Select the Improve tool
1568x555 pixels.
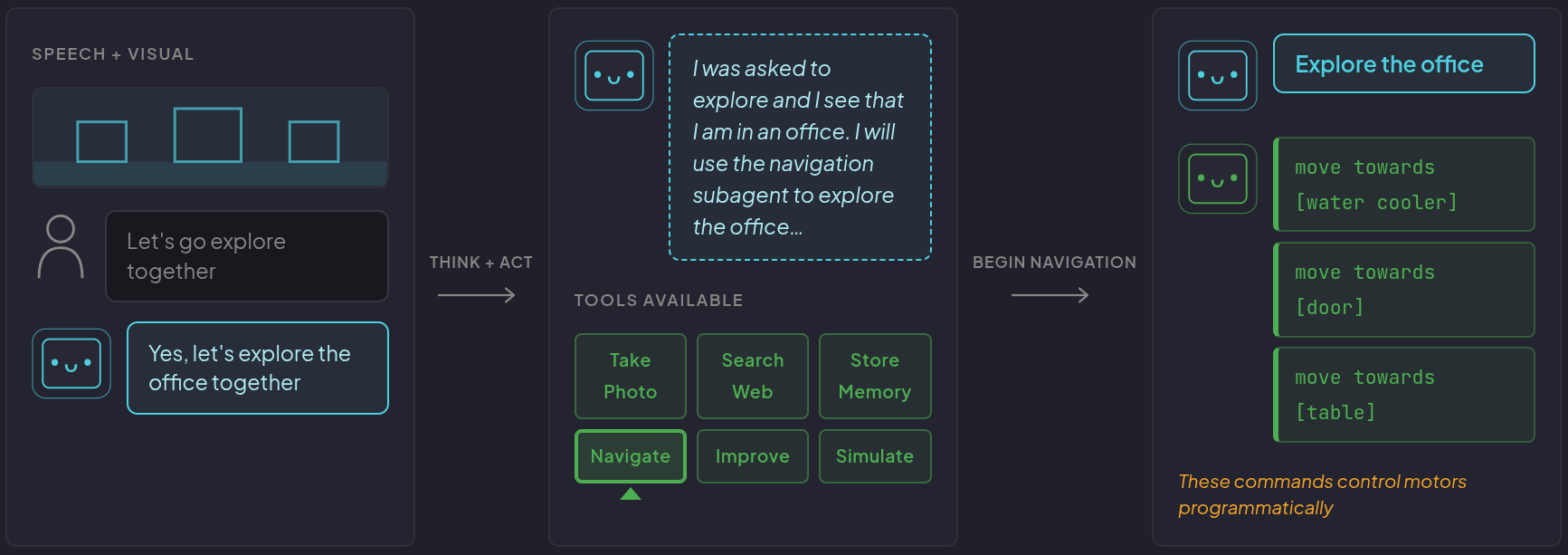pyautogui.click(x=753, y=456)
